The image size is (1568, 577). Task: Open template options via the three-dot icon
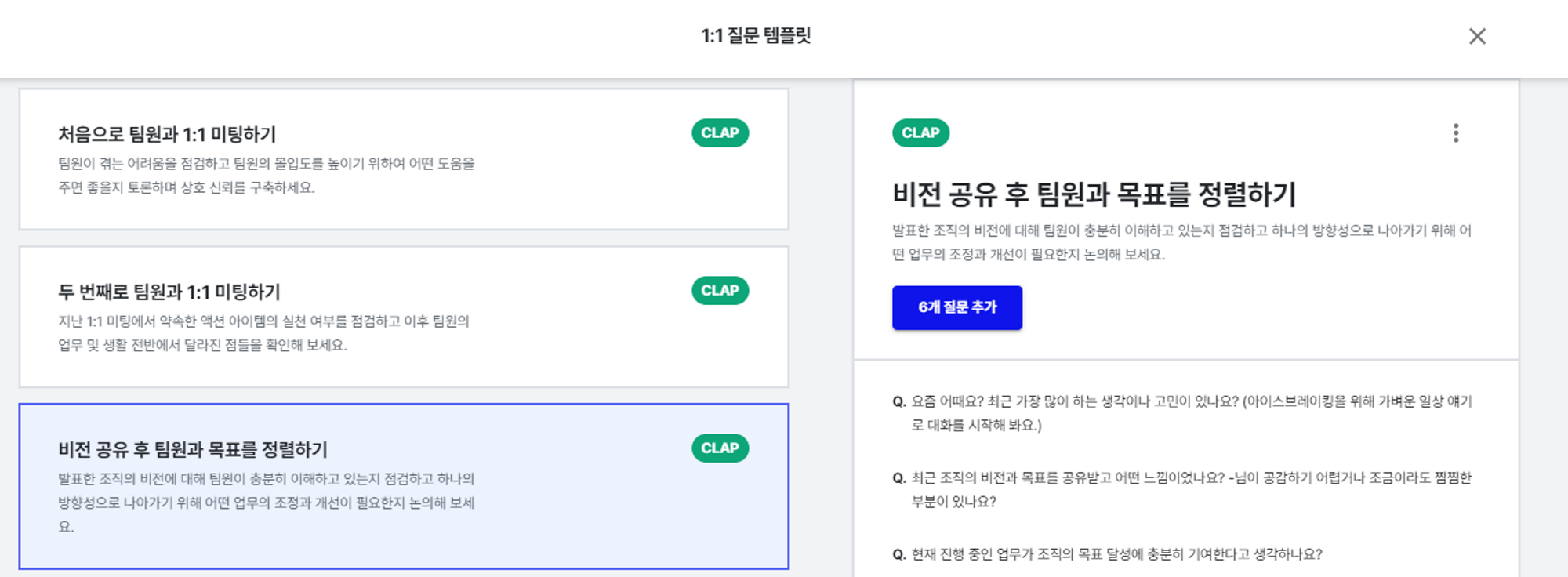click(1456, 133)
